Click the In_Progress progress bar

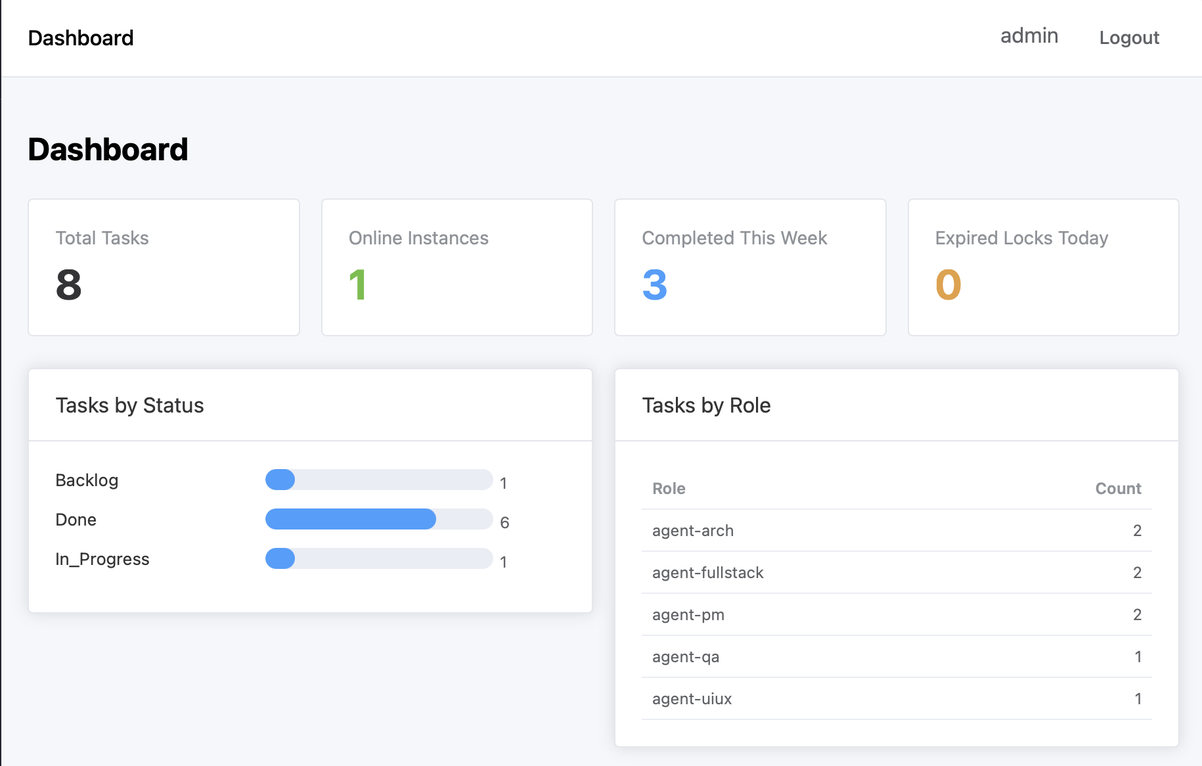(x=379, y=559)
